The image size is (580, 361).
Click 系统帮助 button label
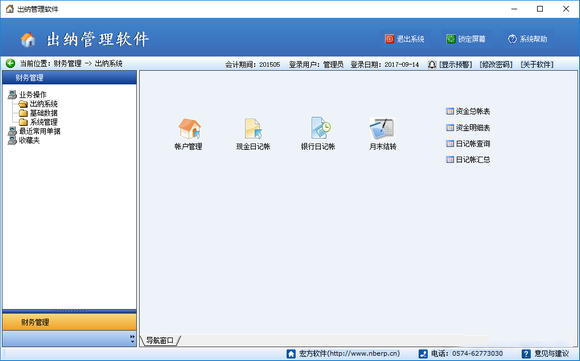tap(533, 39)
